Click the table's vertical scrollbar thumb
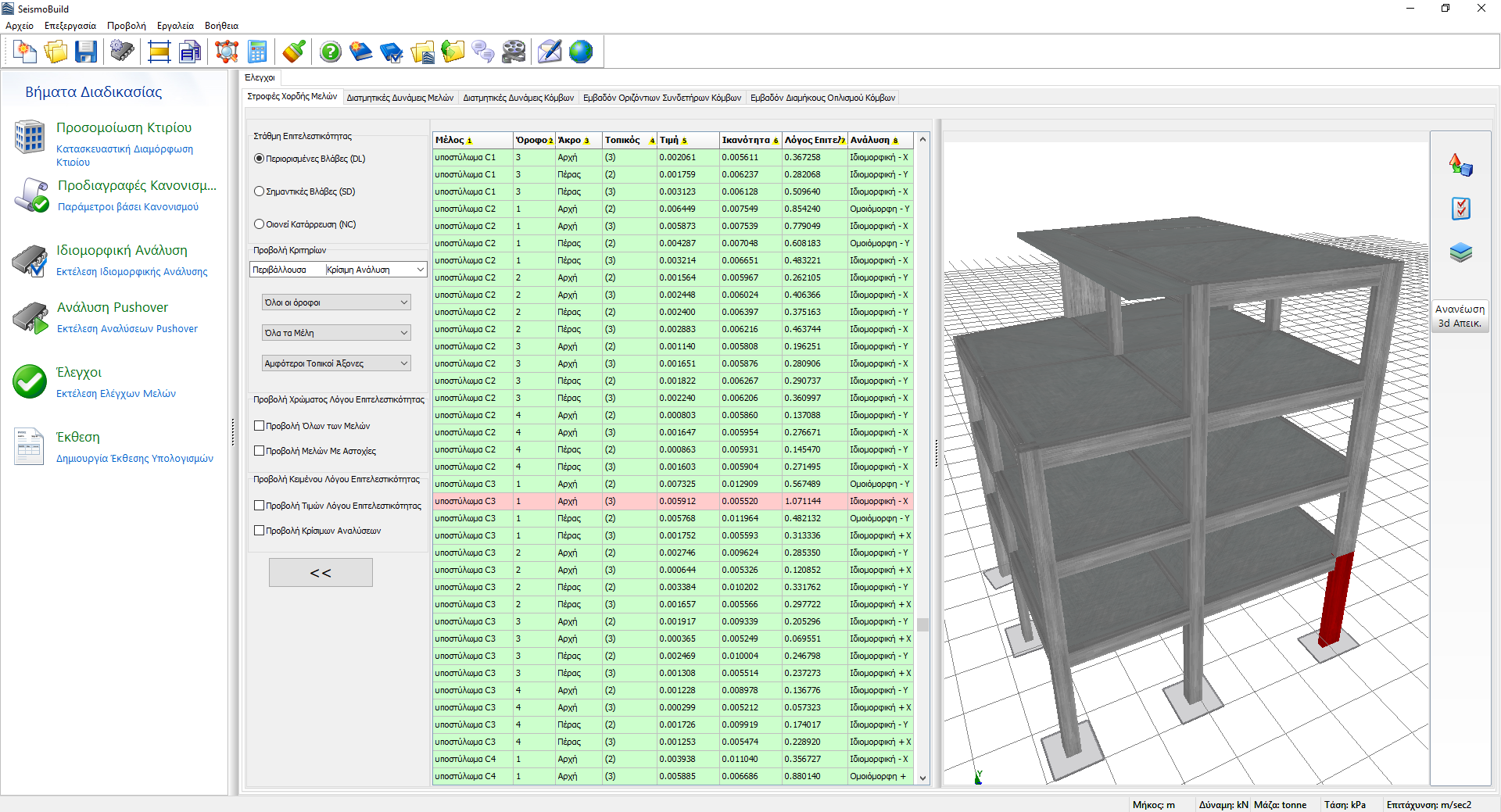Image resolution: width=1501 pixels, height=812 pixels. tap(922, 624)
